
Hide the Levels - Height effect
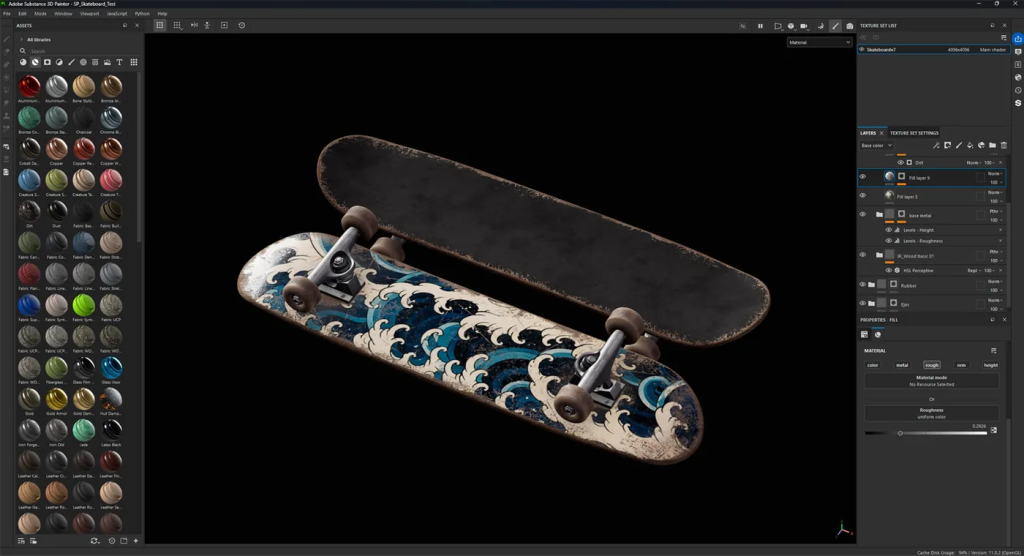(888, 230)
